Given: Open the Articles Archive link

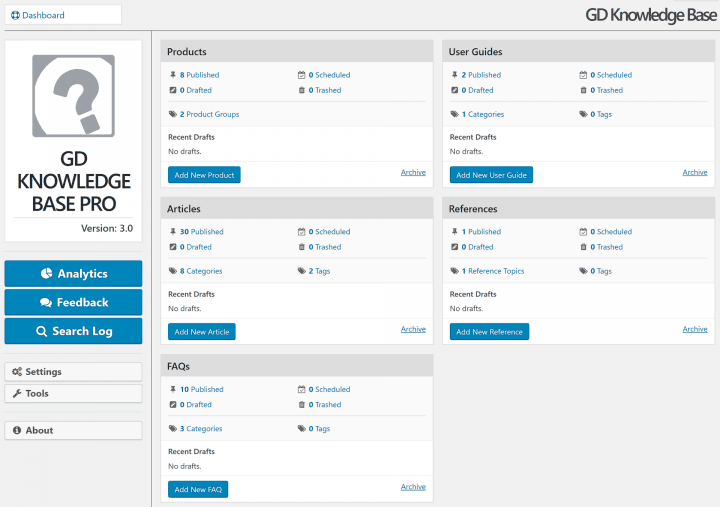Looking at the screenshot, I should point(413,329).
